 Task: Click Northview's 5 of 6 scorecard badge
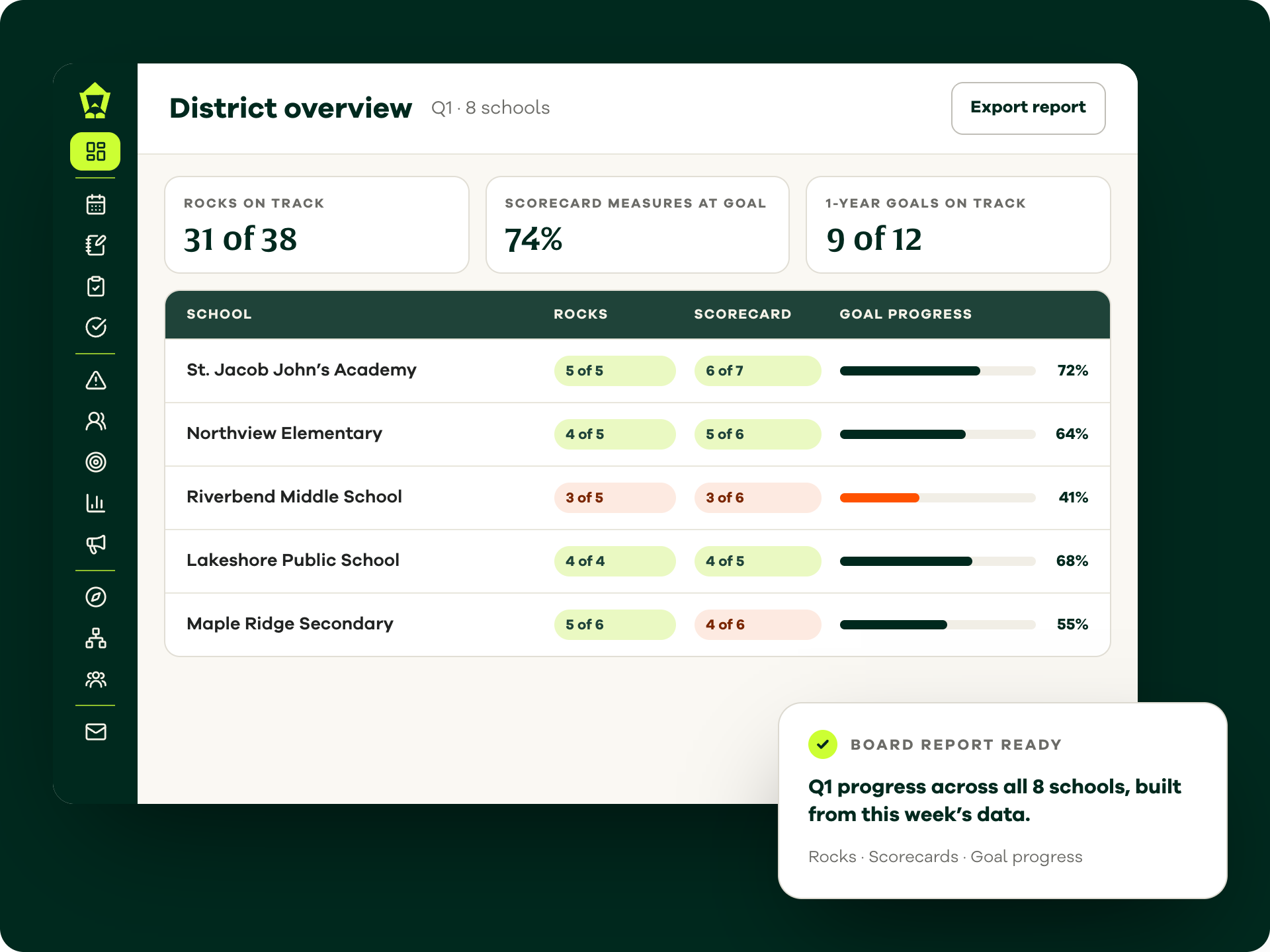pyautogui.click(x=758, y=434)
